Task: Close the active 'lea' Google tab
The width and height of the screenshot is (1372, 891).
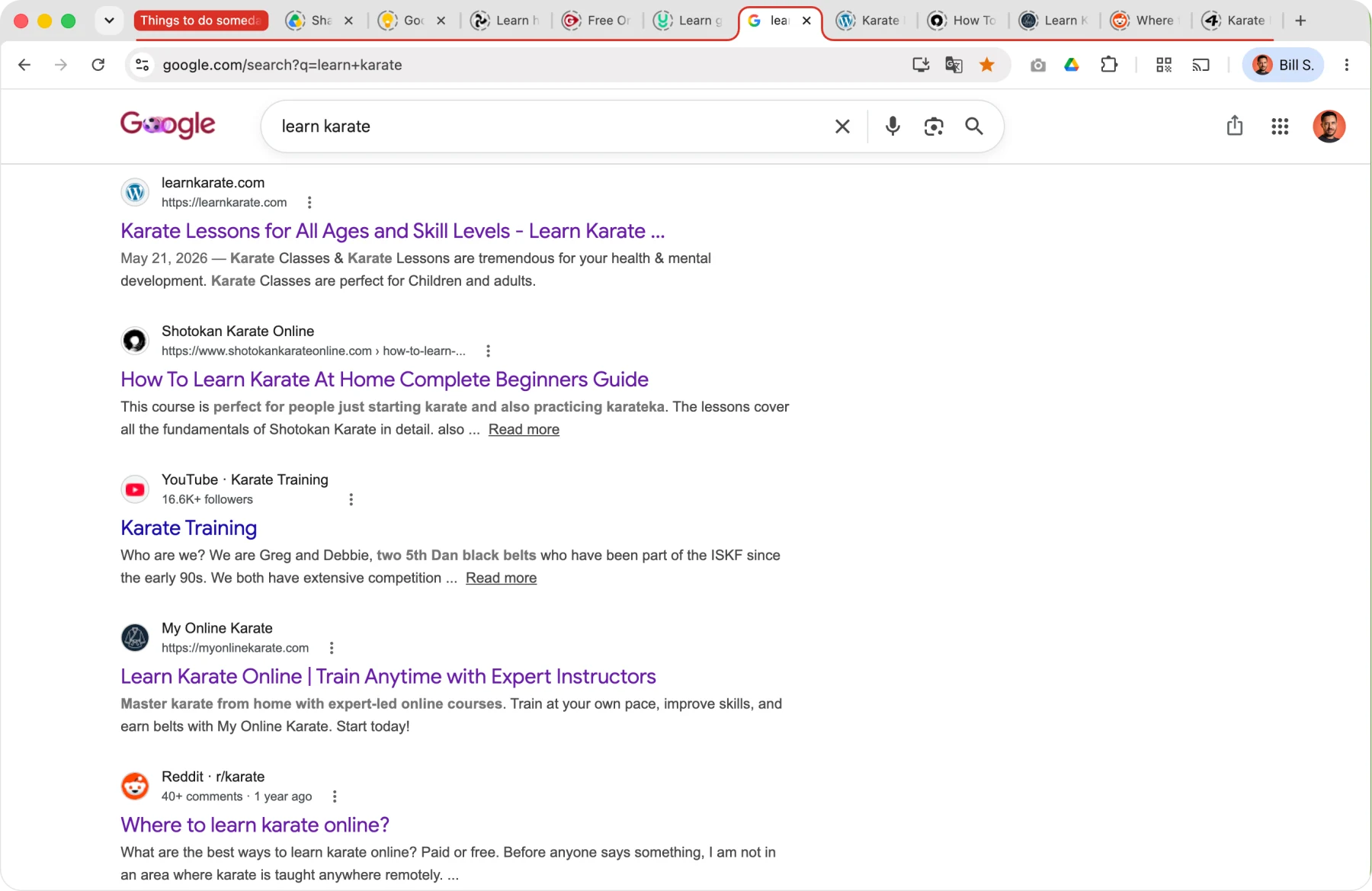Action: coord(806,21)
